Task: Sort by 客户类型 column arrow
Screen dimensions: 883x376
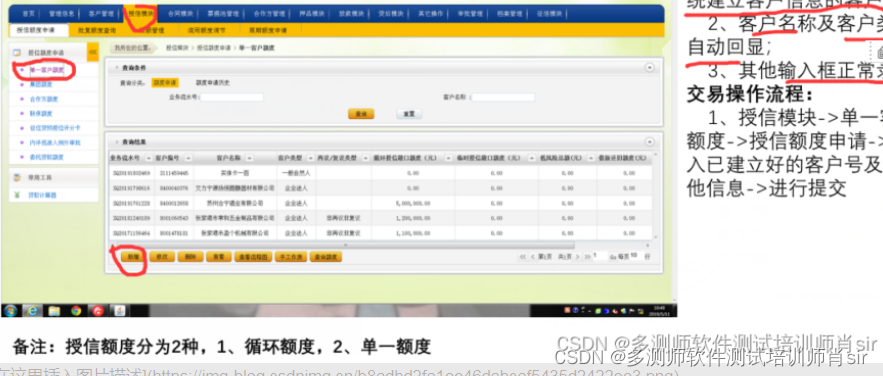Action: click(309, 158)
